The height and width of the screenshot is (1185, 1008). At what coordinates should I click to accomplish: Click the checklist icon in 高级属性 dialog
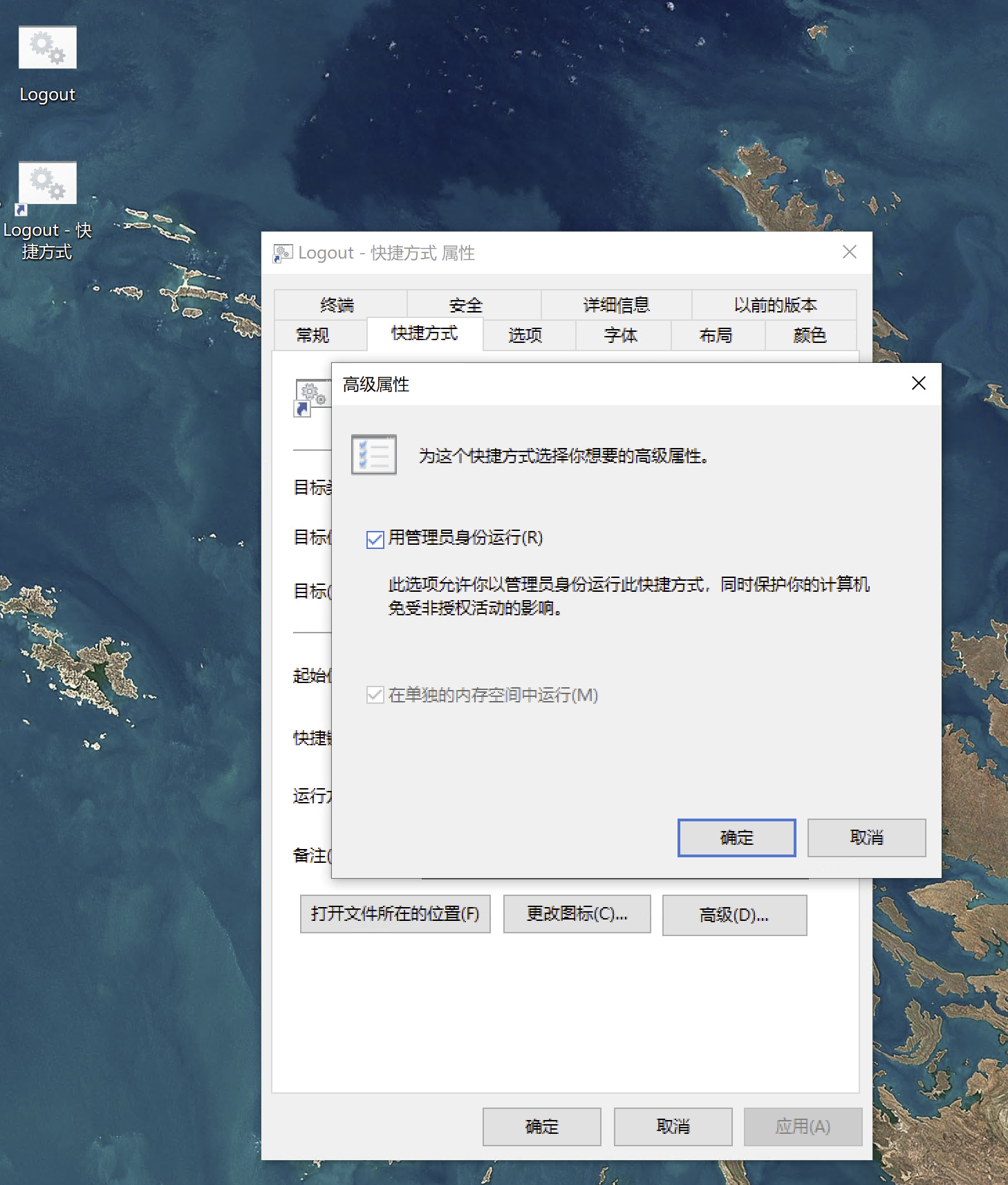[373, 455]
